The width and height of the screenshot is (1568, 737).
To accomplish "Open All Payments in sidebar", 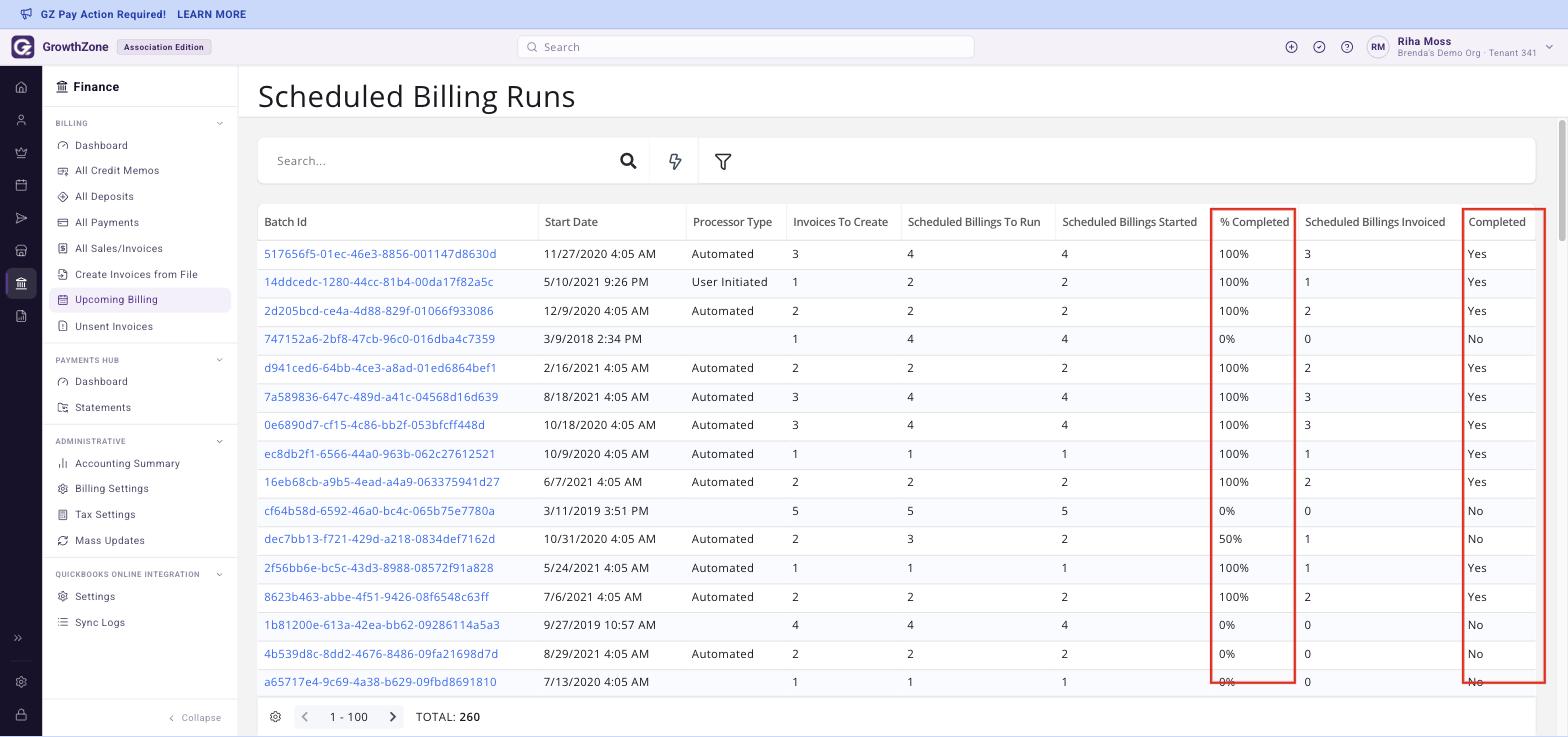I will coord(107,223).
